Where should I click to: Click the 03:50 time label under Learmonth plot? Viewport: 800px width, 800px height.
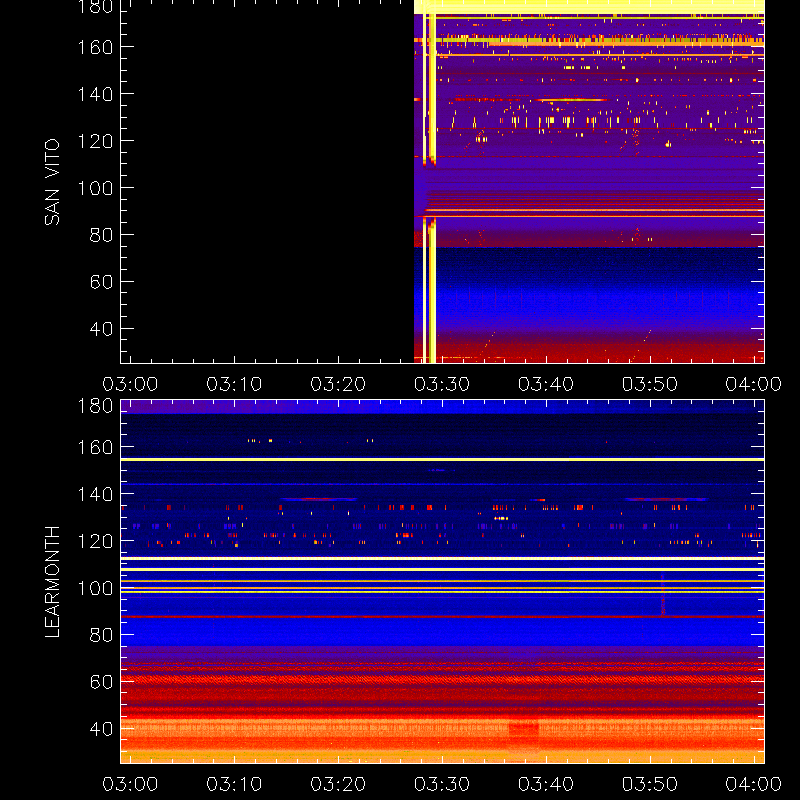click(649, 784)
